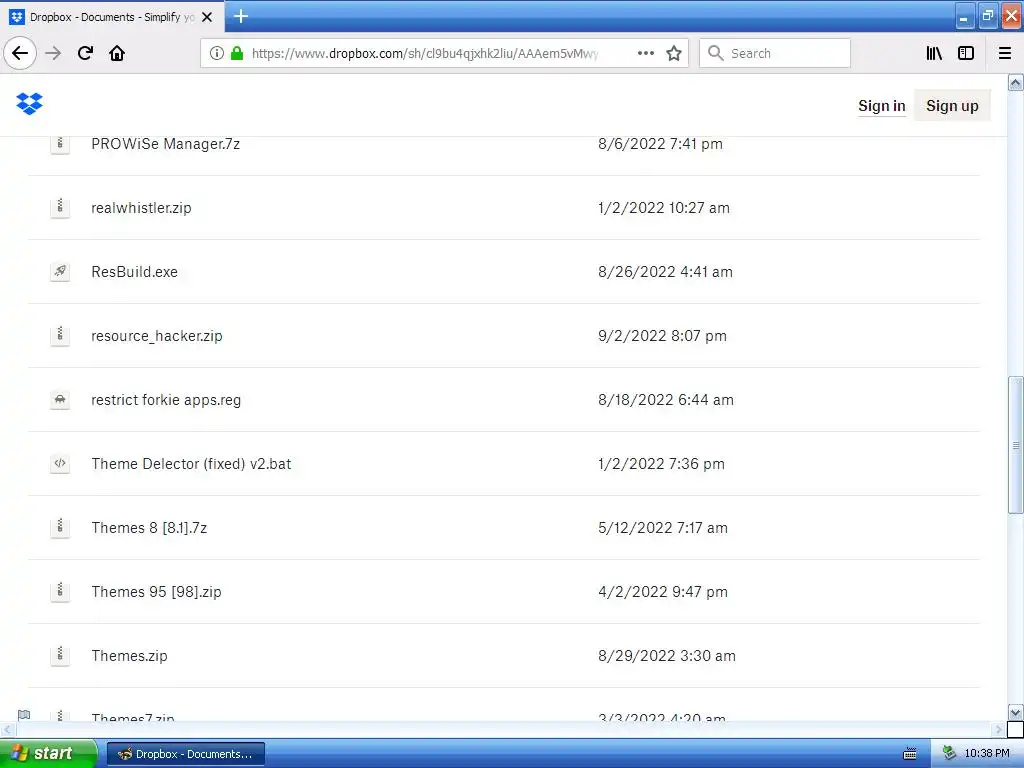The width and height of the screenshot is (1024, 768).
Task: Click archive icon beside resource_hacker.zip
Action: click(x=60, y=335)
